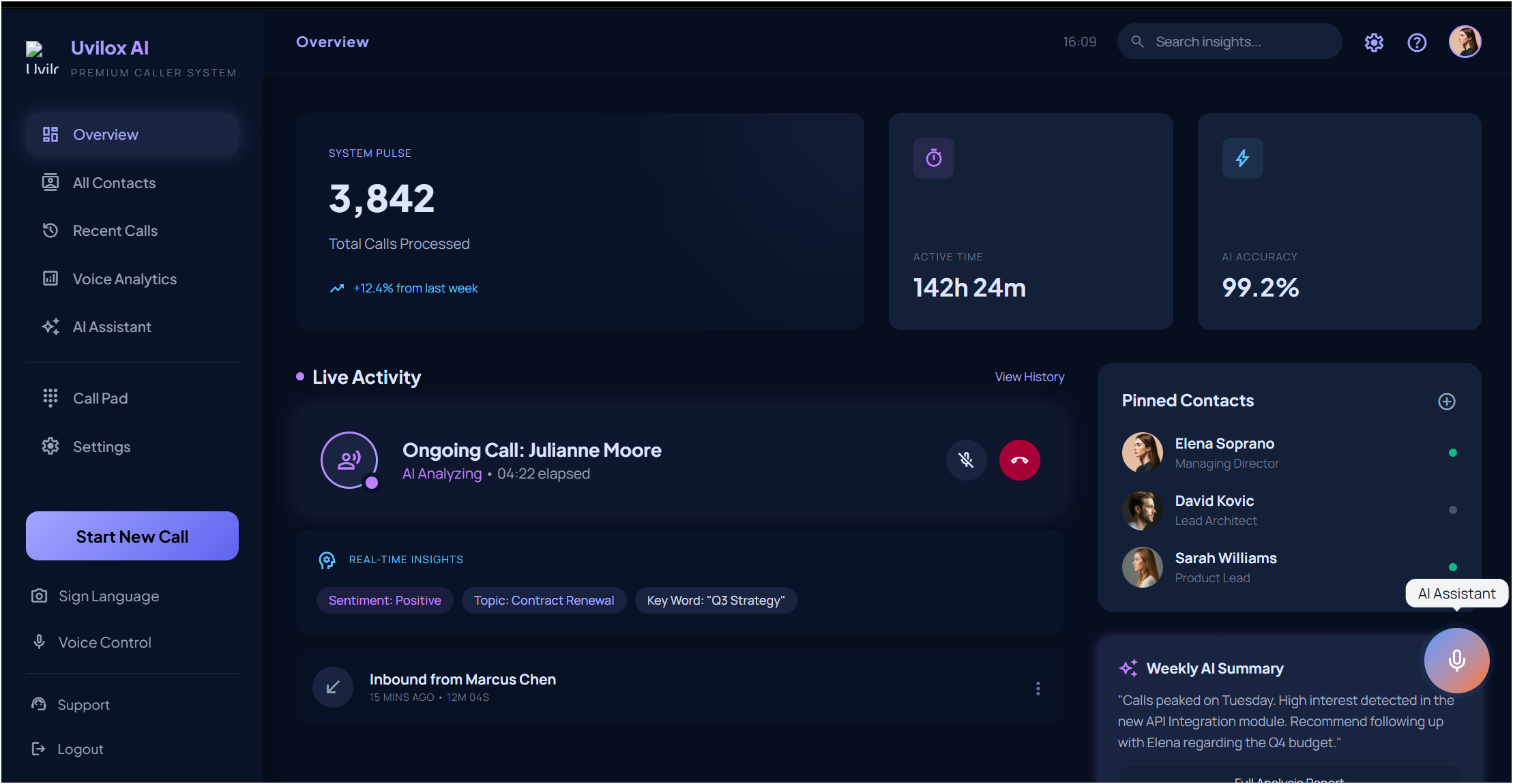Screen dimensions: 1513x784
Task: Add a new pinned contact
Action: pyautogui.click(x=1447, y=402)
